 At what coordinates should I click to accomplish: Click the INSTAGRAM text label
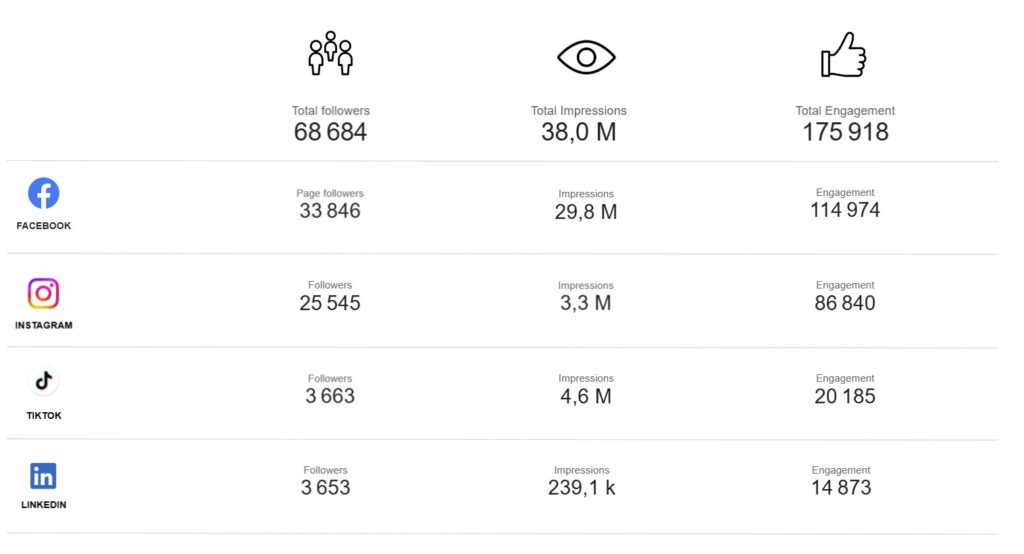click(44, 325)
